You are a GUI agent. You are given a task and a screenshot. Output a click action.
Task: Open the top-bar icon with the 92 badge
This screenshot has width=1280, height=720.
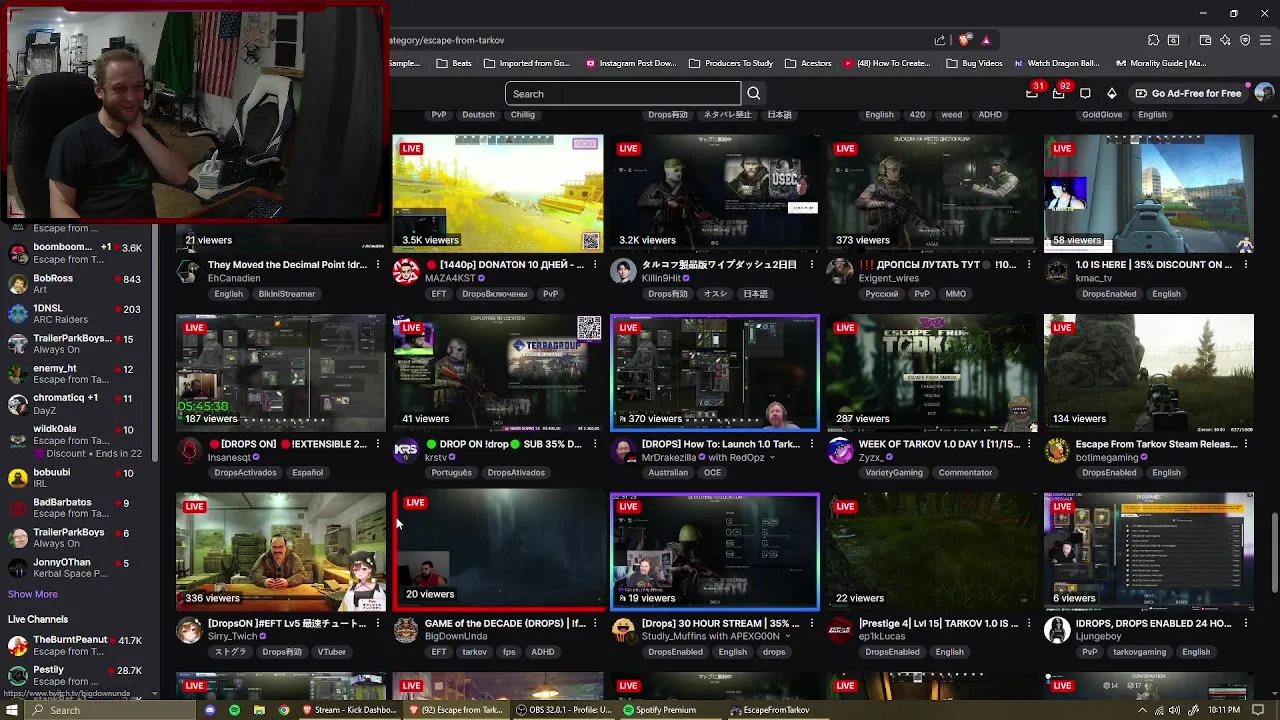click(1059, 93)
